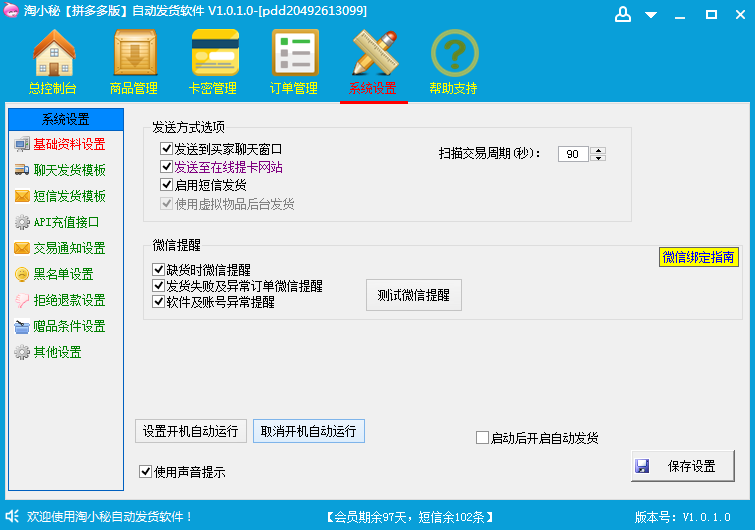Click the 短信发货模板 envelope icon
755x530 pixels.
(22, 196)
